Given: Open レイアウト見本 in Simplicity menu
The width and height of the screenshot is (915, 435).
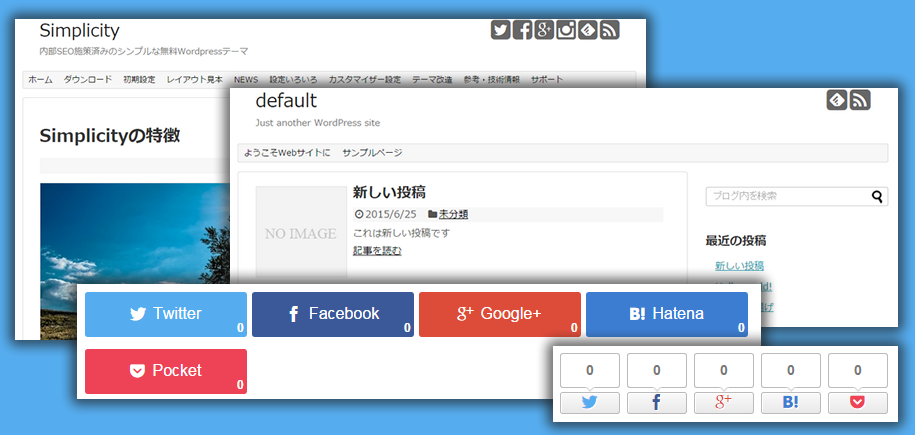Looking at the screenshot, I should [x=194, y=80].
